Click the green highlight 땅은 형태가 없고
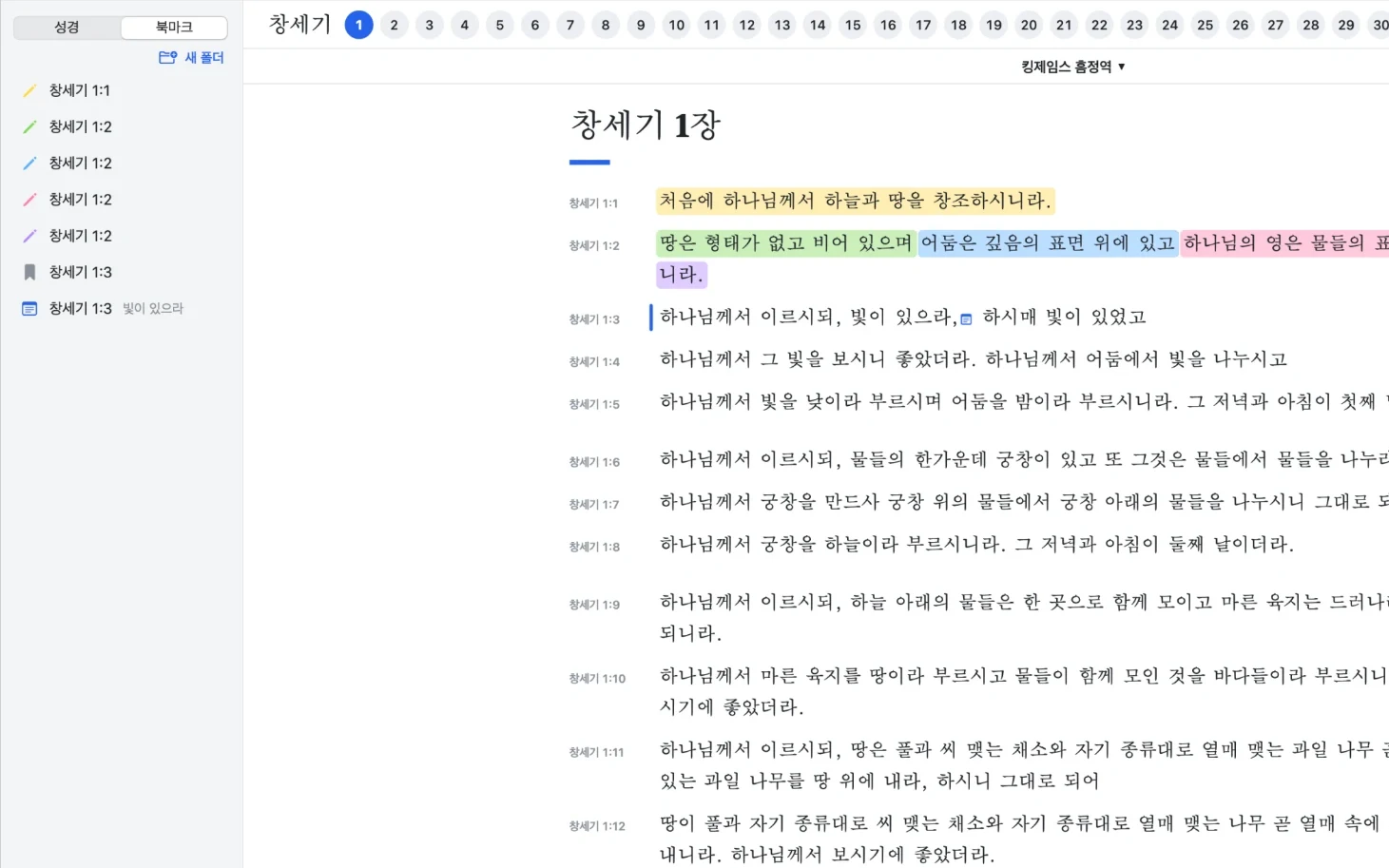 pos(785,243)
